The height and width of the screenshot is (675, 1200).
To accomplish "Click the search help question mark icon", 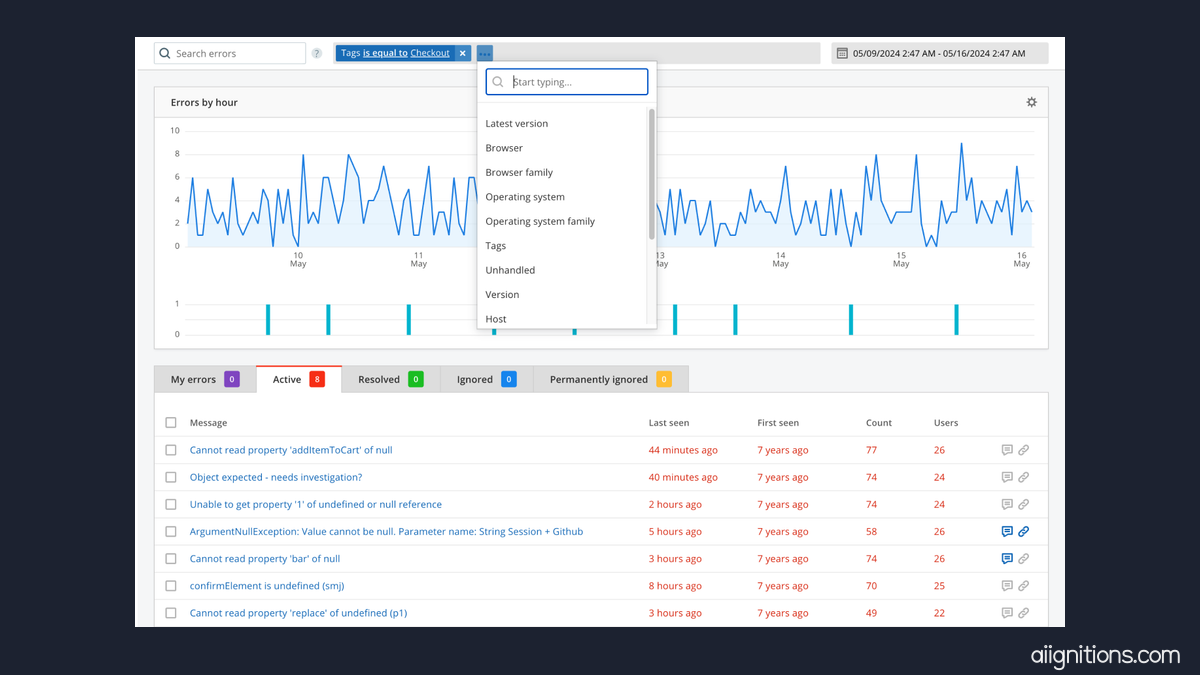I will click(x=317, y=53).
